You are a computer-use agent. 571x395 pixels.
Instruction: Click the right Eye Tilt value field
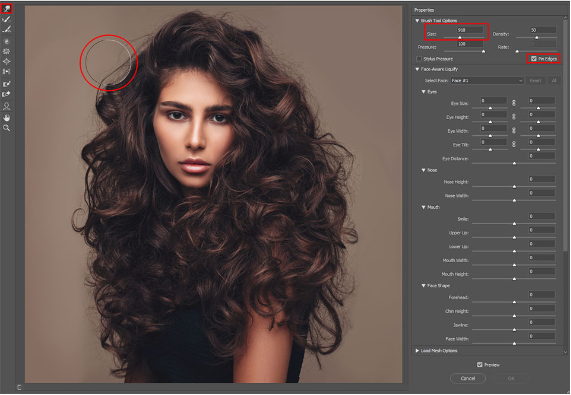542,142
